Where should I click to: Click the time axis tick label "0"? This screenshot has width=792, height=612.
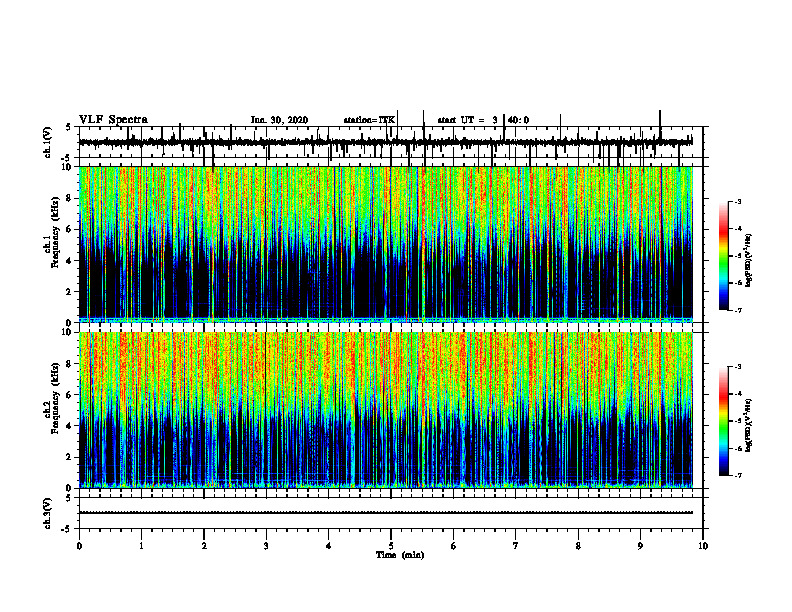pos(79,546)
